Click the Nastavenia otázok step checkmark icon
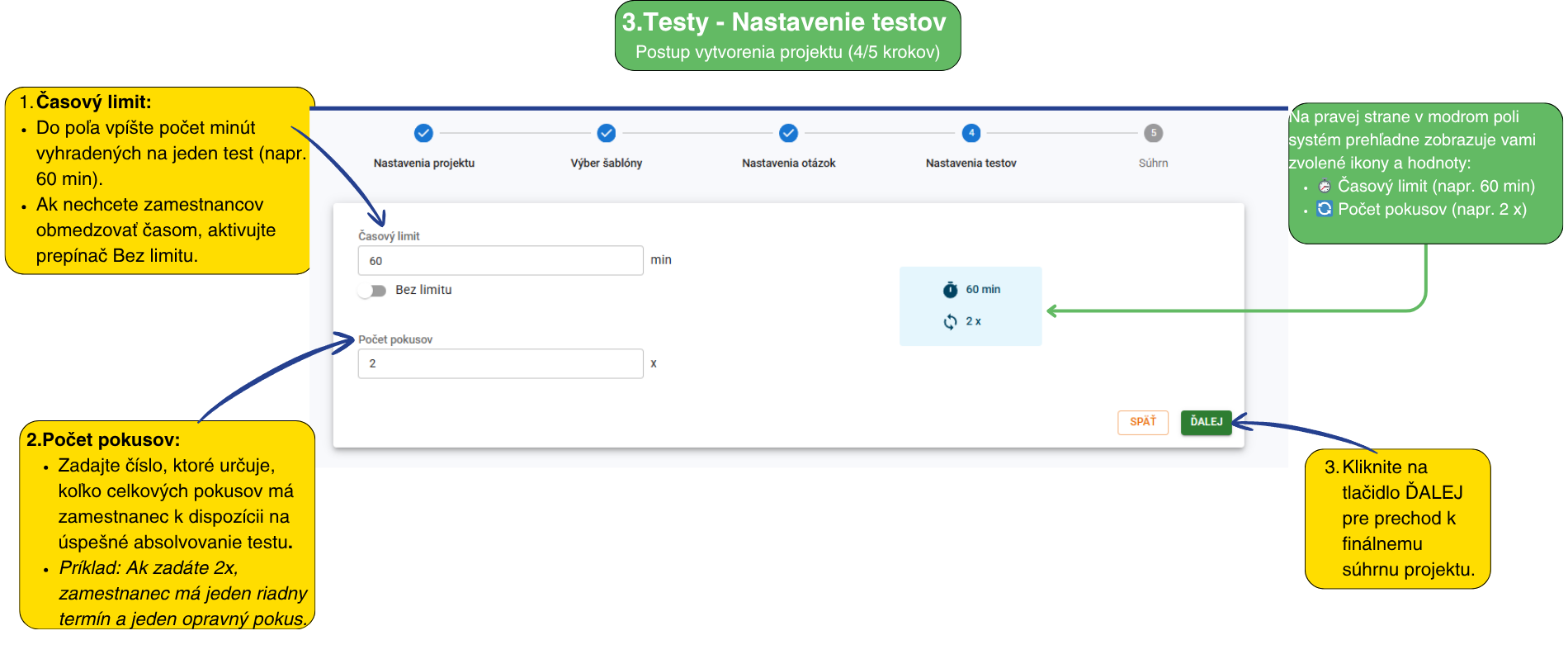Viewport: 1568px width, 659px height. pos(788,133)
